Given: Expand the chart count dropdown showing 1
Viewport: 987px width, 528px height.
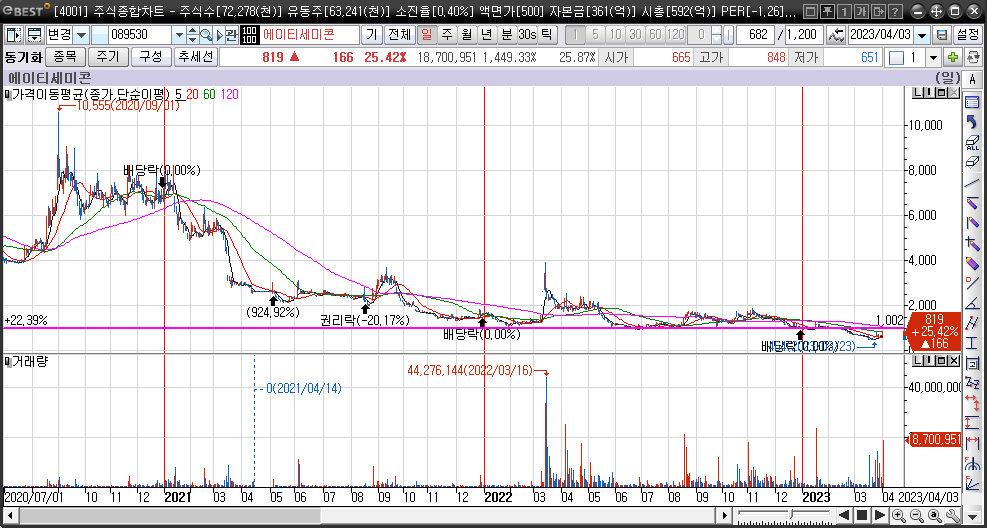Looking at the screenshot, I should pyautogui.click(x=932, y=58).
